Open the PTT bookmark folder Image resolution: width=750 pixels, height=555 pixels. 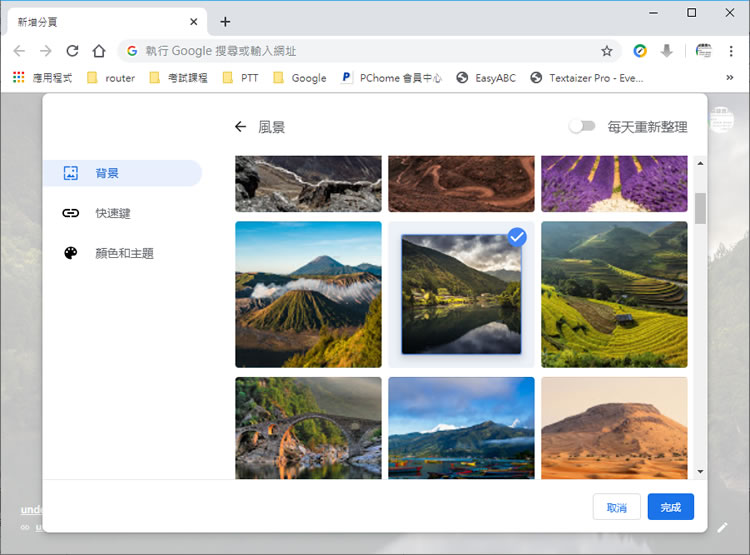pos(241,78)
